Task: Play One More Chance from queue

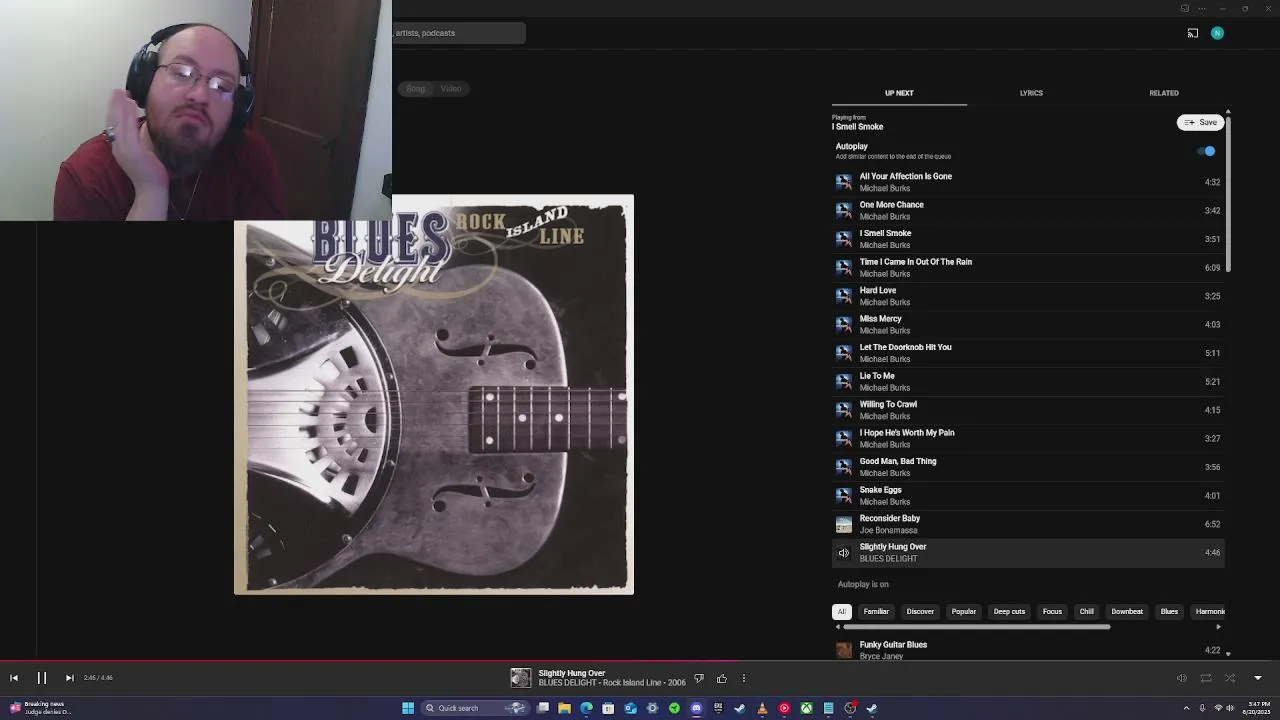Action: [x=1028, y=210]
